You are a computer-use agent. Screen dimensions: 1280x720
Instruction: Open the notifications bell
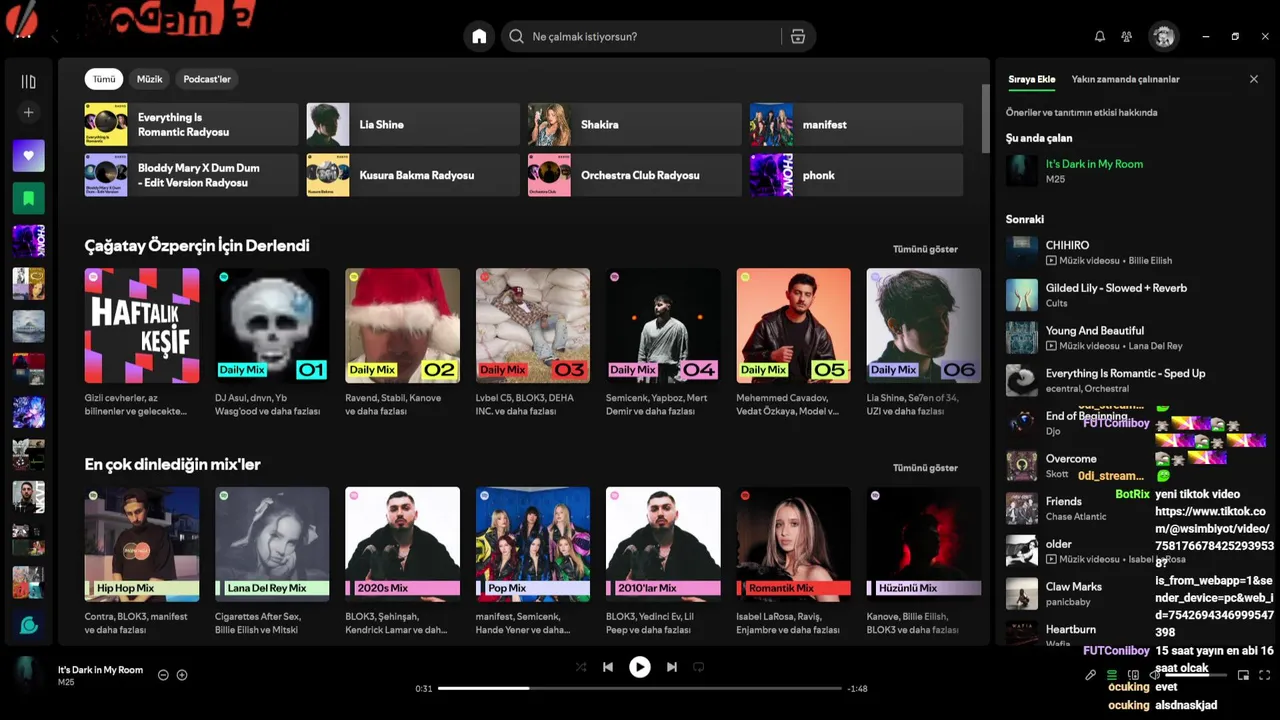[1100, 36]
